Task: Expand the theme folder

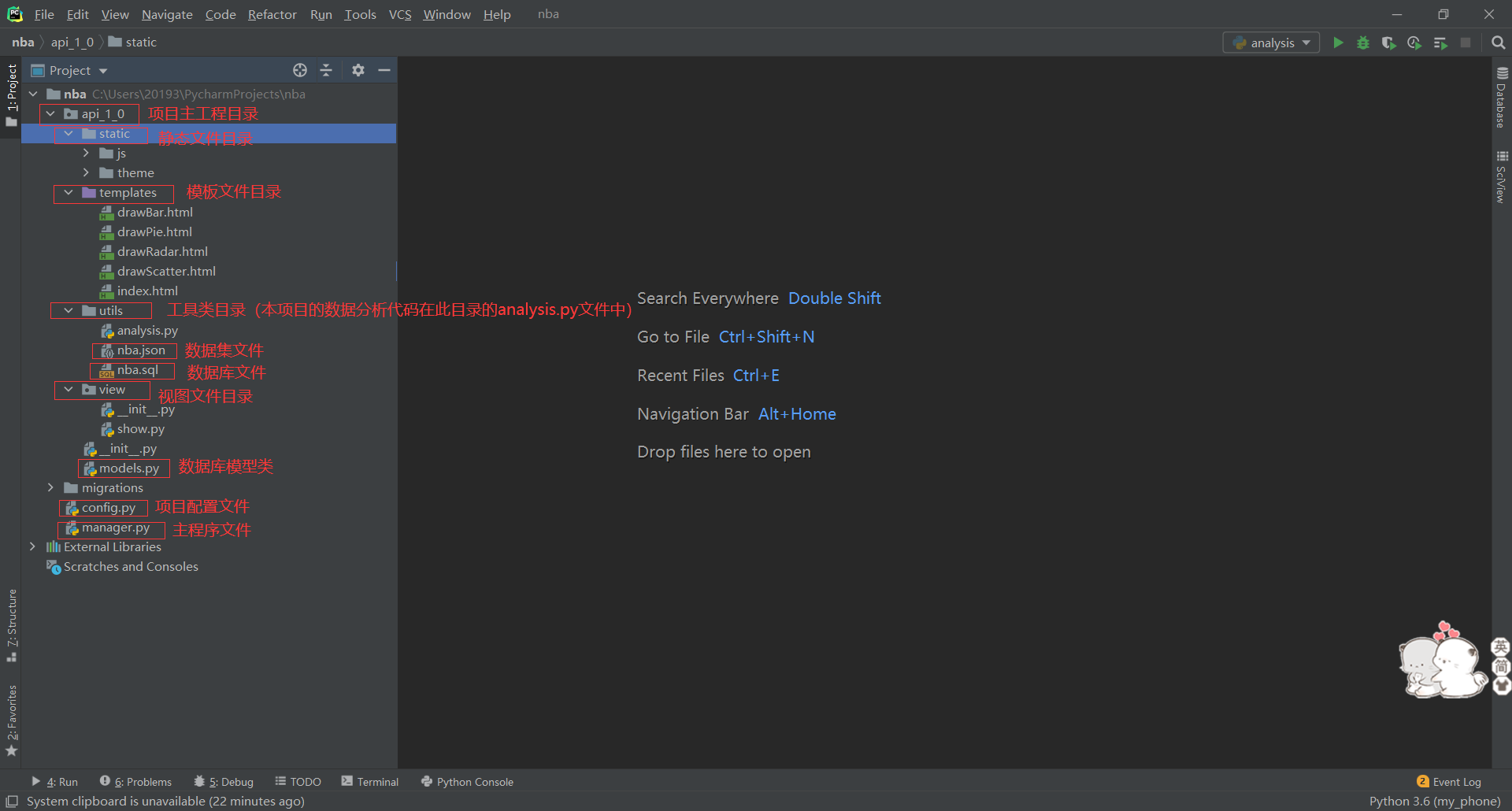Action: [86, 172]
